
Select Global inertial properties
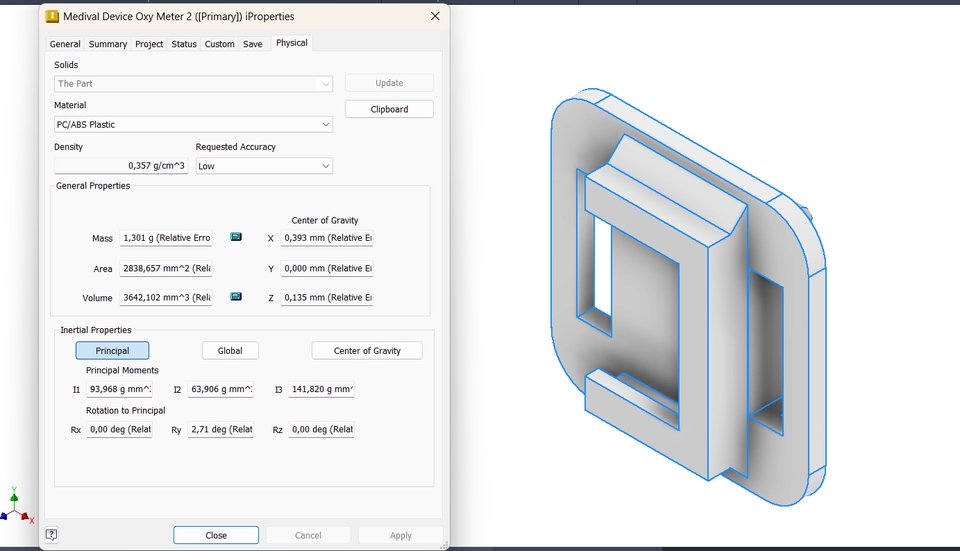230,351
